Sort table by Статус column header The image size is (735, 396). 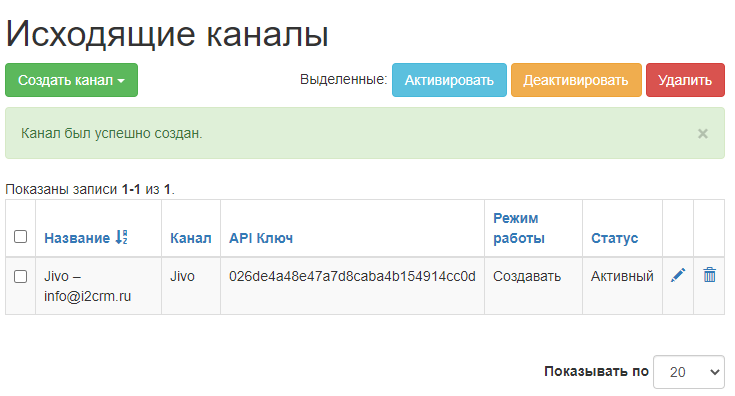pyautogui.click(x=614, y=238)
